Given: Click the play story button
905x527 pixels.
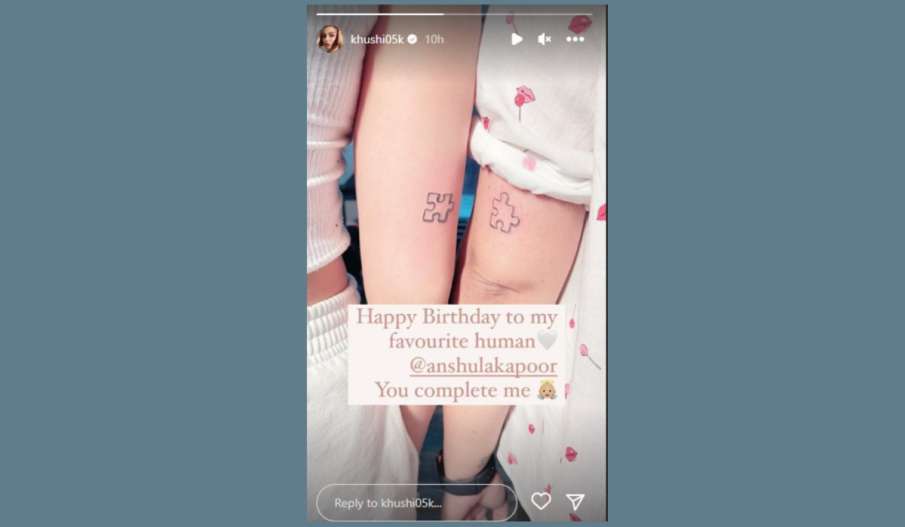Looking at the screenshot, I should (517, 39).
